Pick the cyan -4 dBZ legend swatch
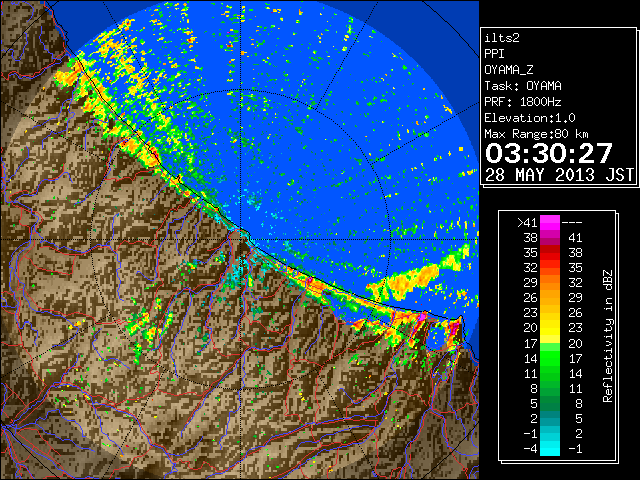The width and height of the screenshot is (640, 480). (550, 449)
